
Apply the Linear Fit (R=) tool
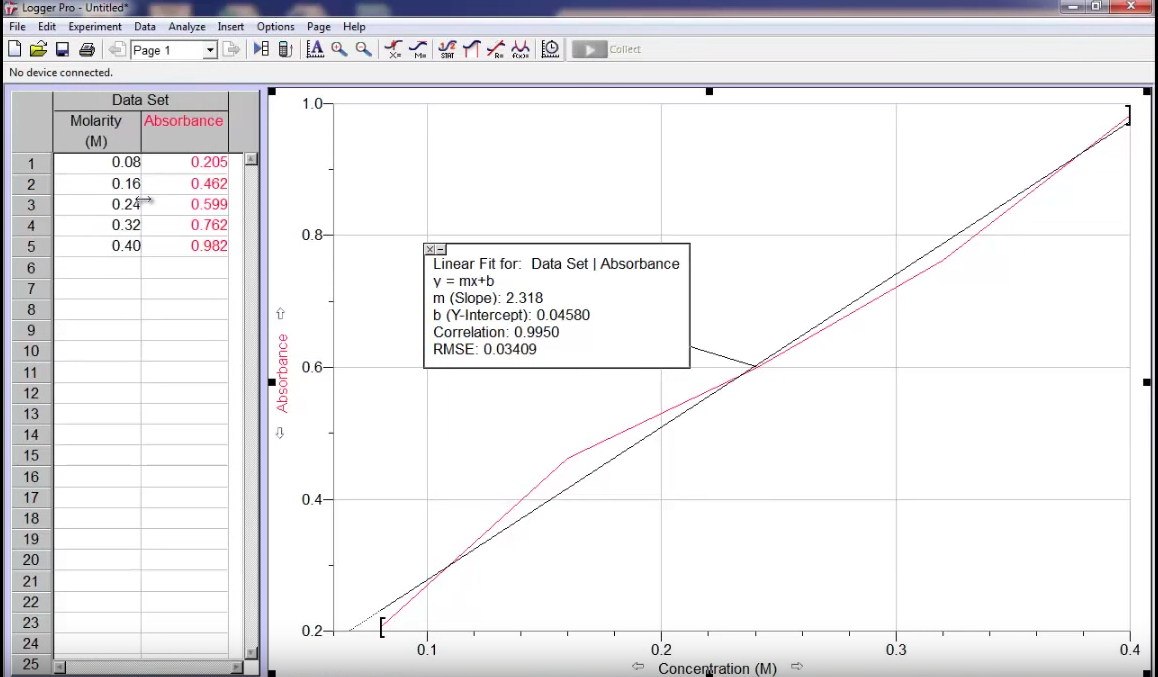pos(496,49)
